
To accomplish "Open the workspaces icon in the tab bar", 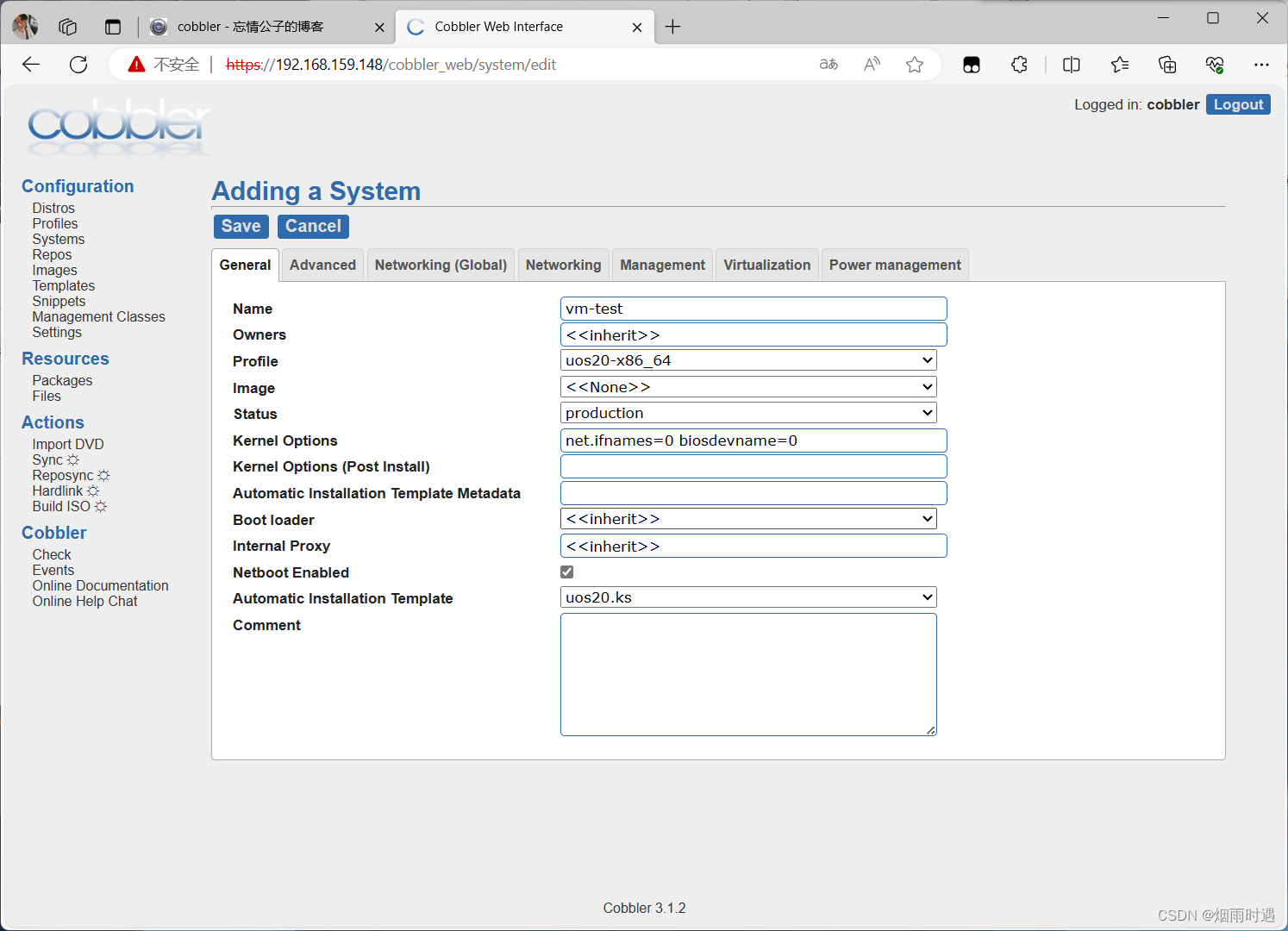I will [67, 27].
